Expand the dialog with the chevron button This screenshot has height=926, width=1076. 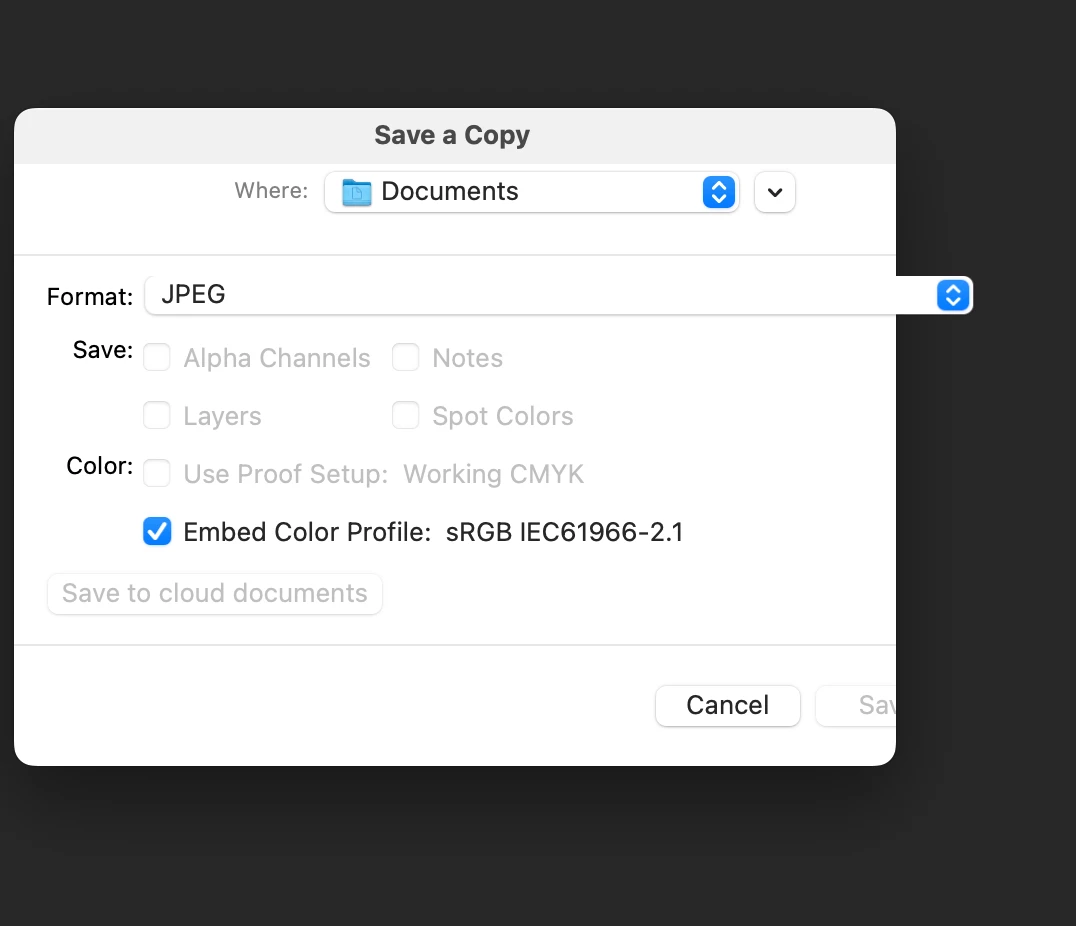pos(775,192)
